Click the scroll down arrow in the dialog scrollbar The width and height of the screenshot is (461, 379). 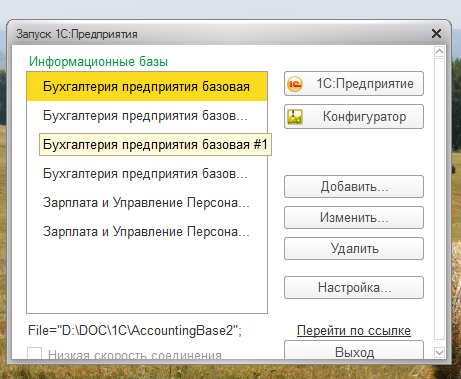439,352
